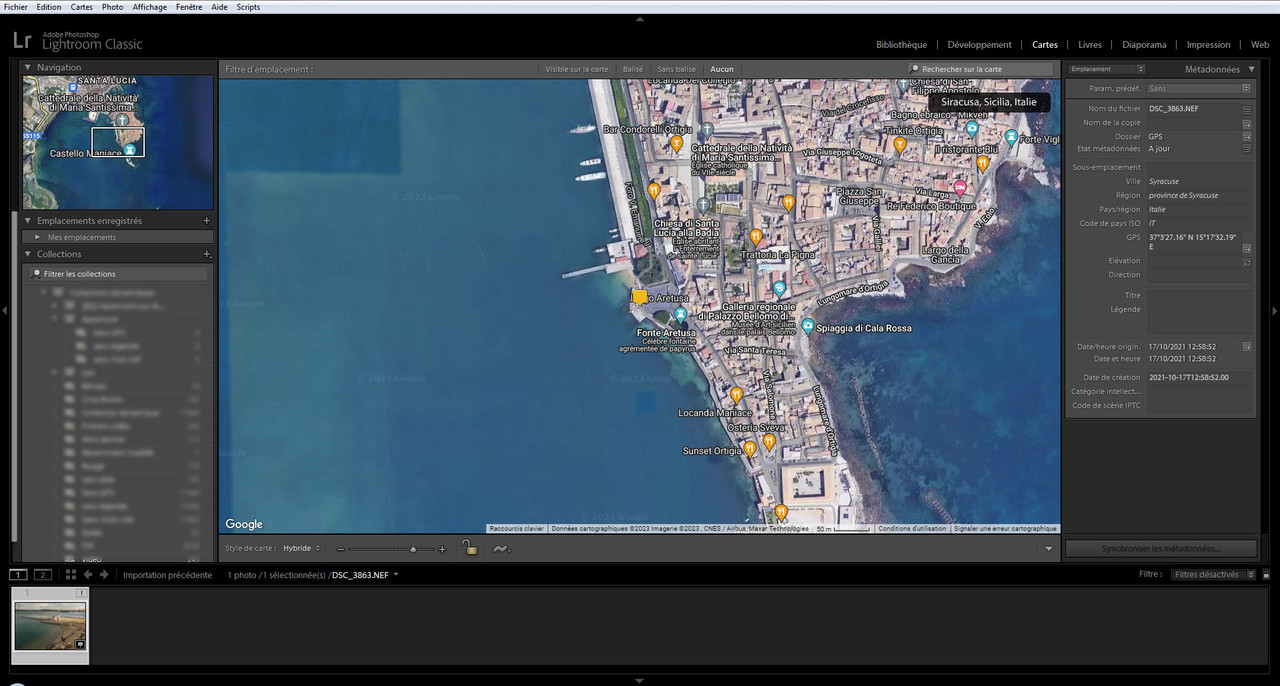Select the Aucun location filter
The image size is (1280, 686).
click(x=722, y=69)
